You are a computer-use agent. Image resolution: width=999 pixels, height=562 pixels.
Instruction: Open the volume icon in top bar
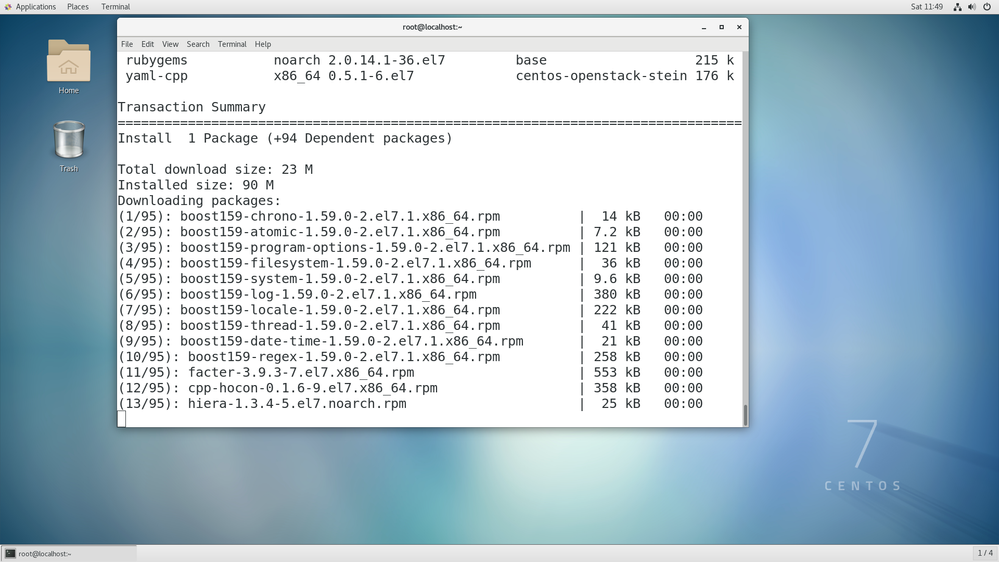click(x=972, y=7)
